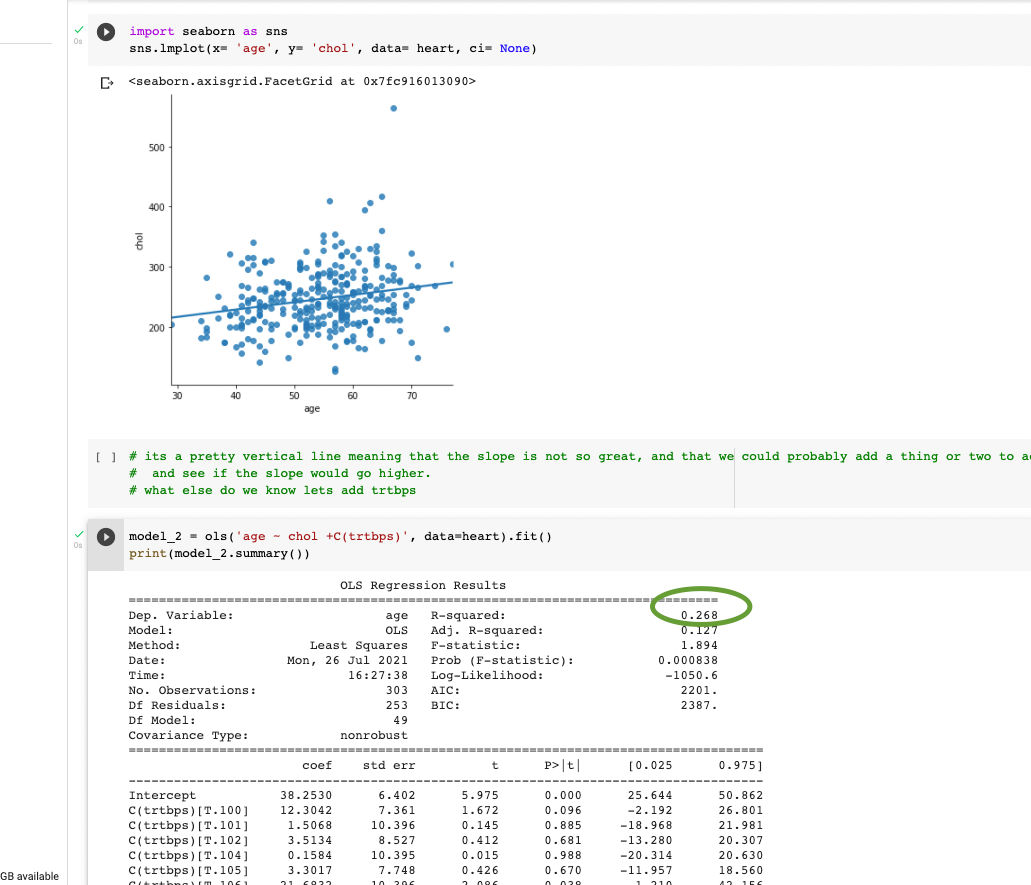Click the 'Least Squares' method text
Viewport: 1031px width, 885px height.
pos(358,646)
